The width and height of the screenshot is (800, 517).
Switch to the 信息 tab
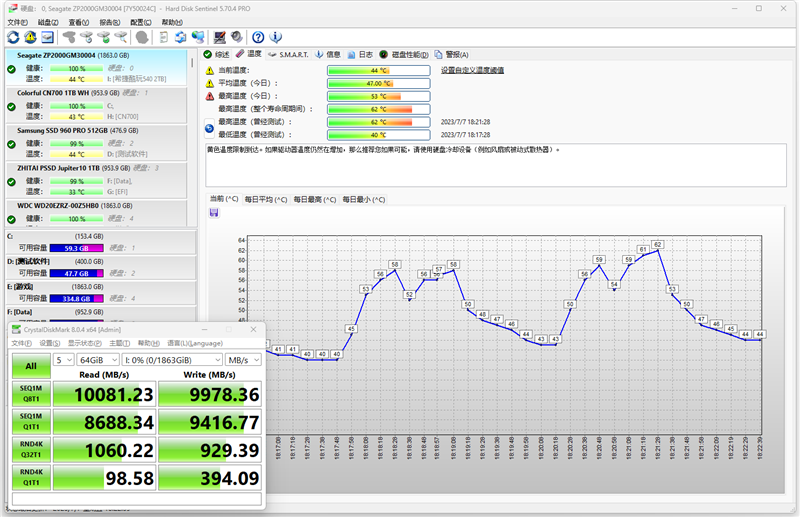pyautogui.click(x=328, y=55)
